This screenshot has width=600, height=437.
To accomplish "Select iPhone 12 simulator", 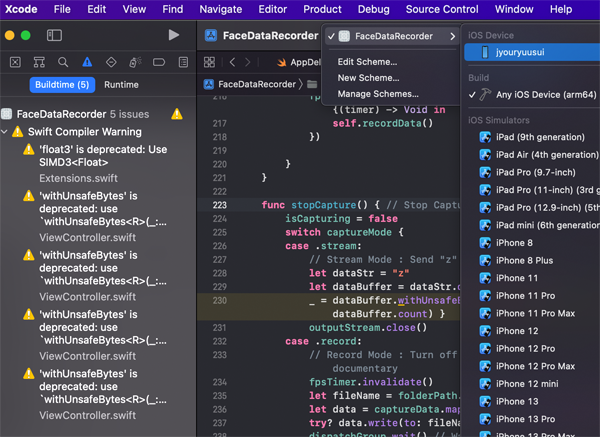I will (533, 331).
